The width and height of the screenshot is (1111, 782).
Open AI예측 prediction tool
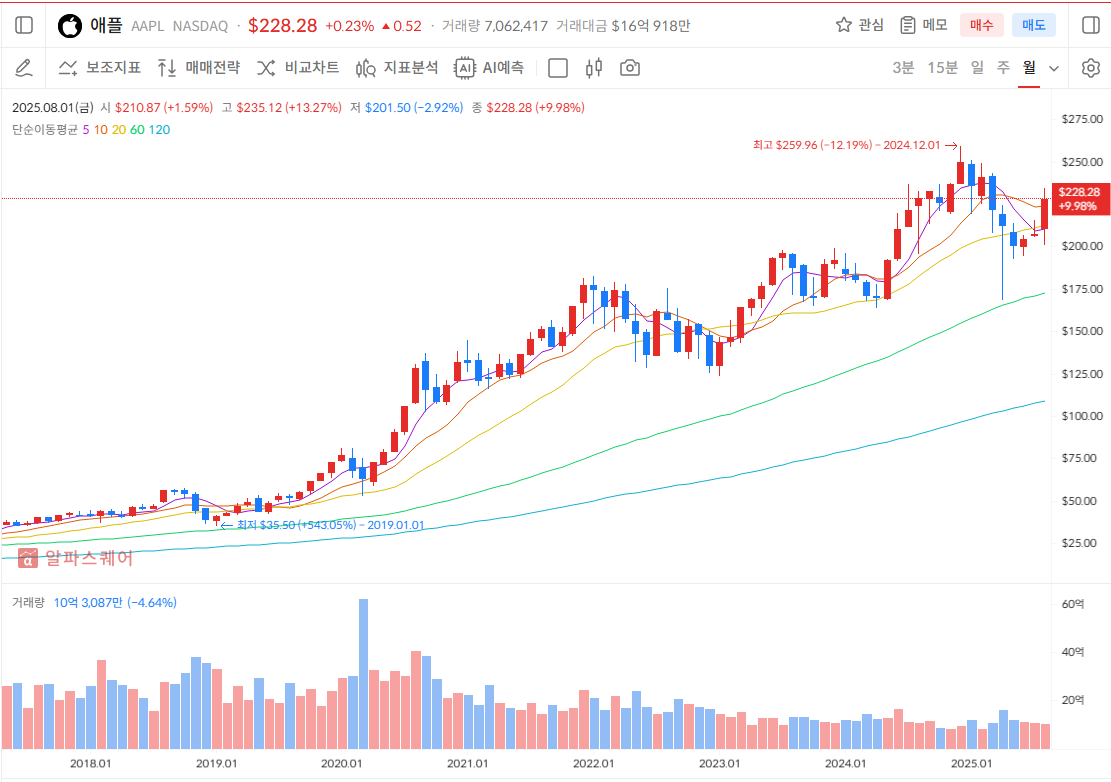(489, 68)
